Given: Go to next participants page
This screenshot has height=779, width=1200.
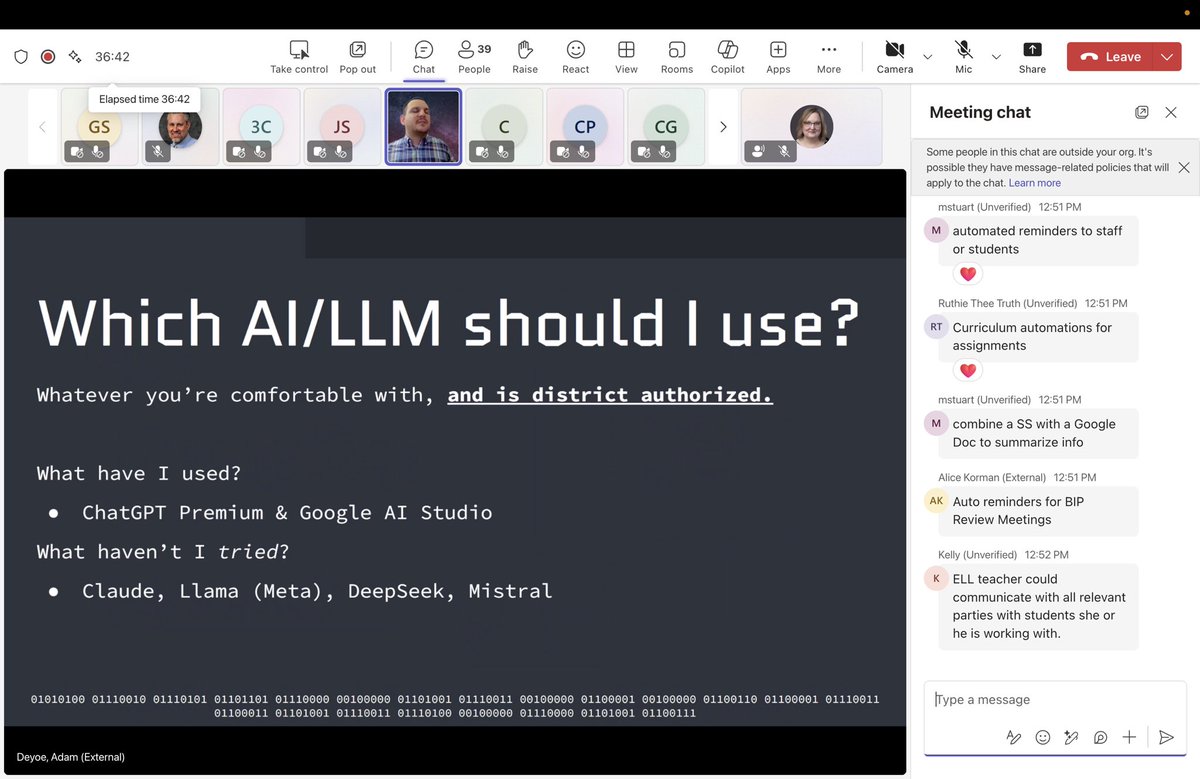Looking at the screenshot, I should (723, 127).
